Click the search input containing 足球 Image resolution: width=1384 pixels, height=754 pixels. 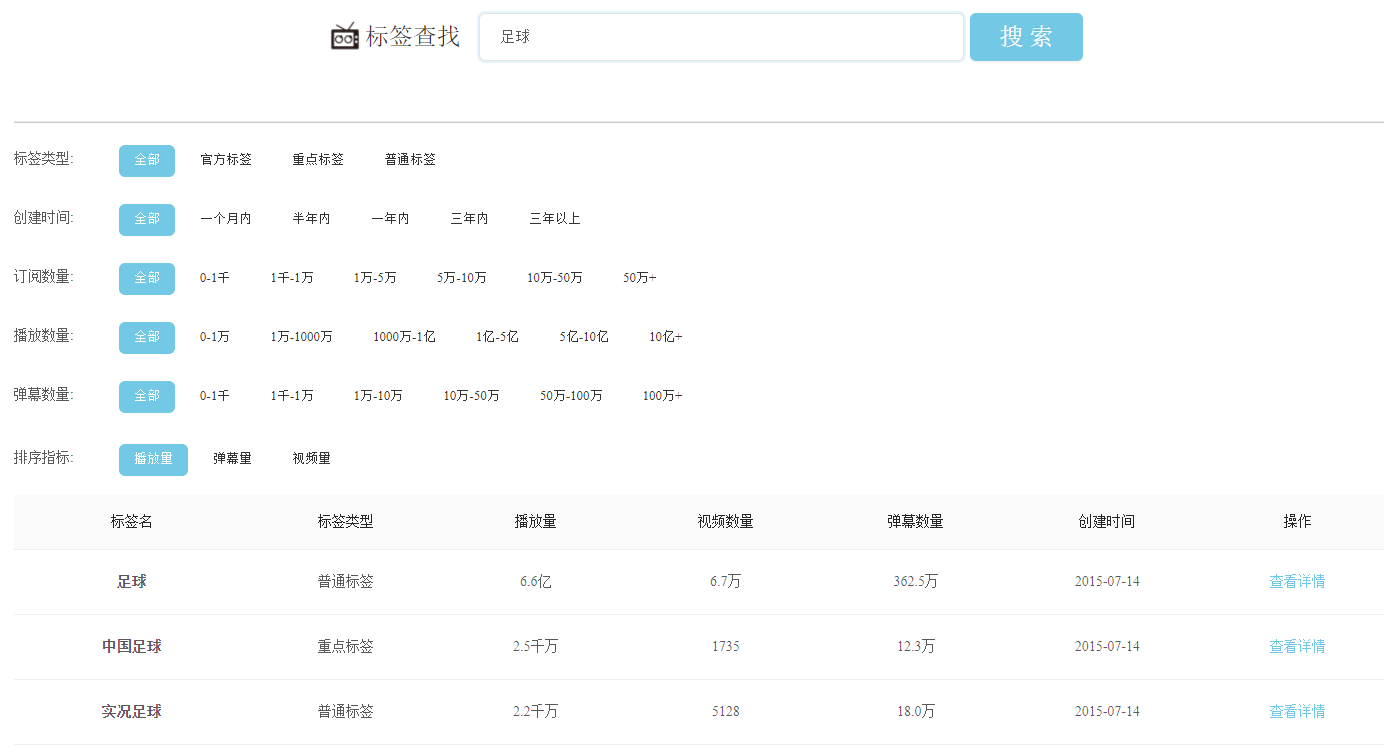(721, 37)
